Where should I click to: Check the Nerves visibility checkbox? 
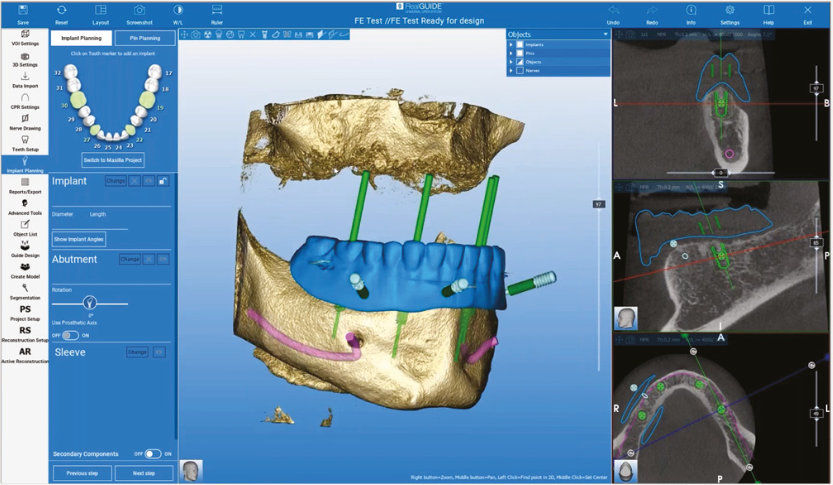click(x=519, y=71)
